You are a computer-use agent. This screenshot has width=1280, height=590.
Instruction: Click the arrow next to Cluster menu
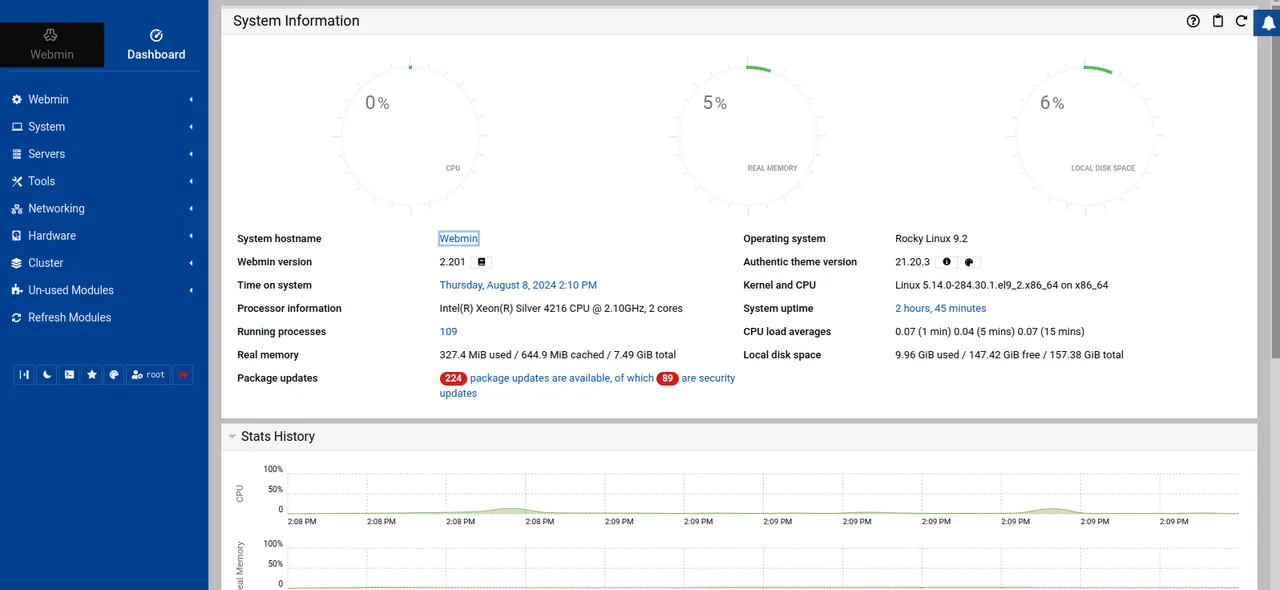point(190,263)
